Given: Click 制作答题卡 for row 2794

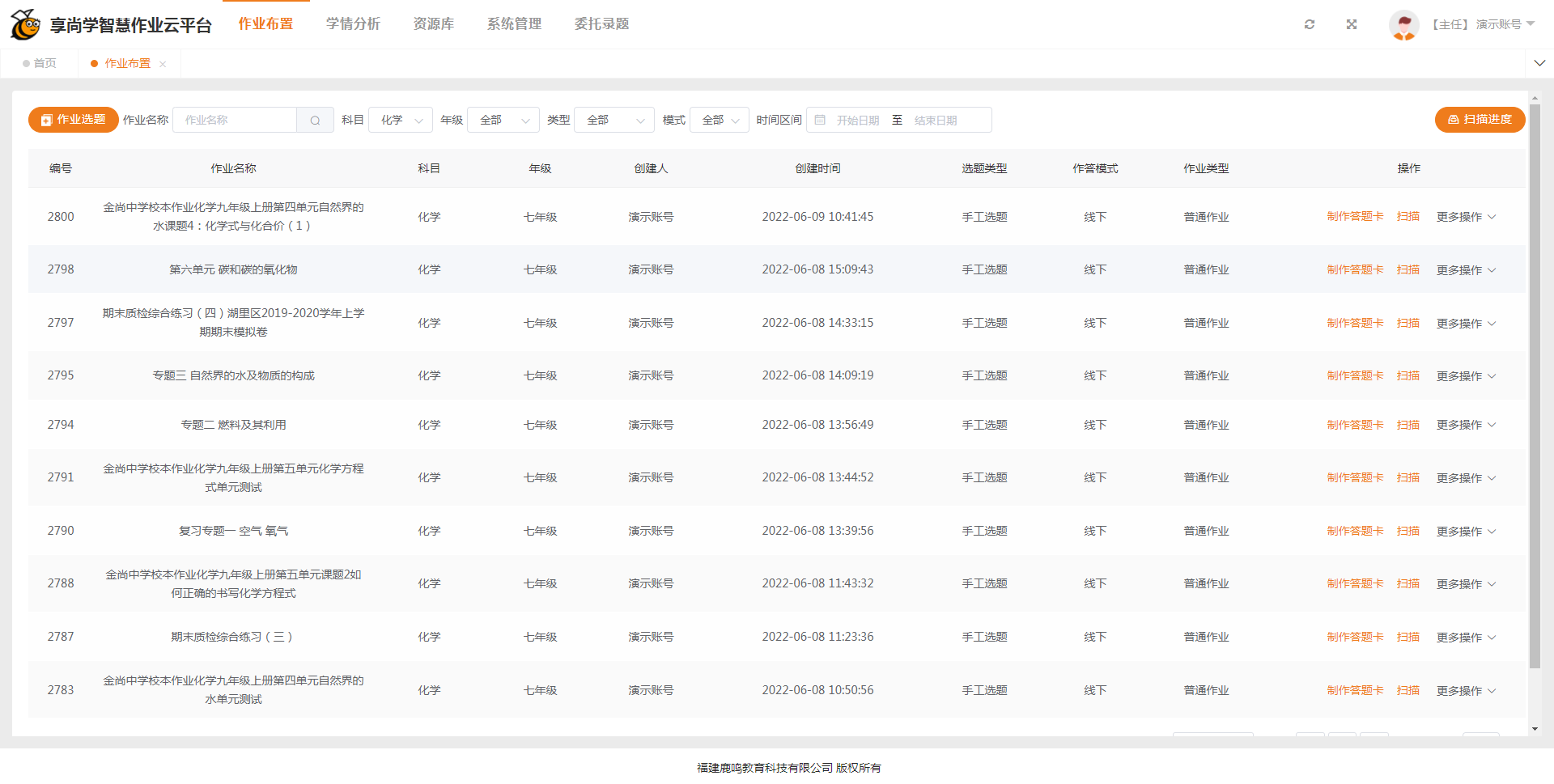Looking at the screenshot, I should click(x=1355, y=425).
